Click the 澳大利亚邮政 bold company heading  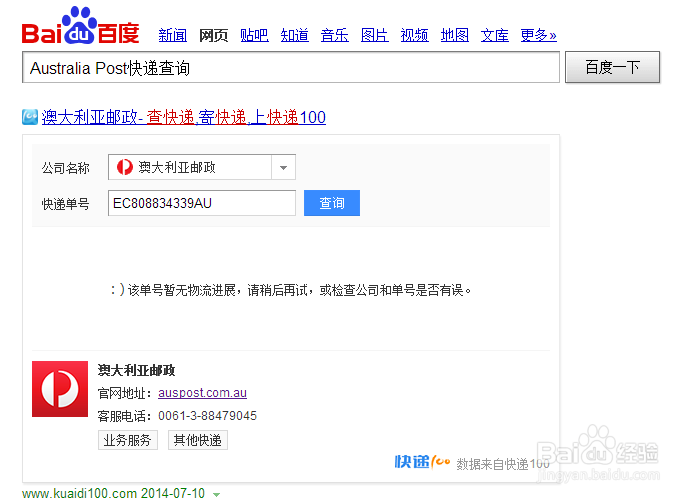pos(137,370)
